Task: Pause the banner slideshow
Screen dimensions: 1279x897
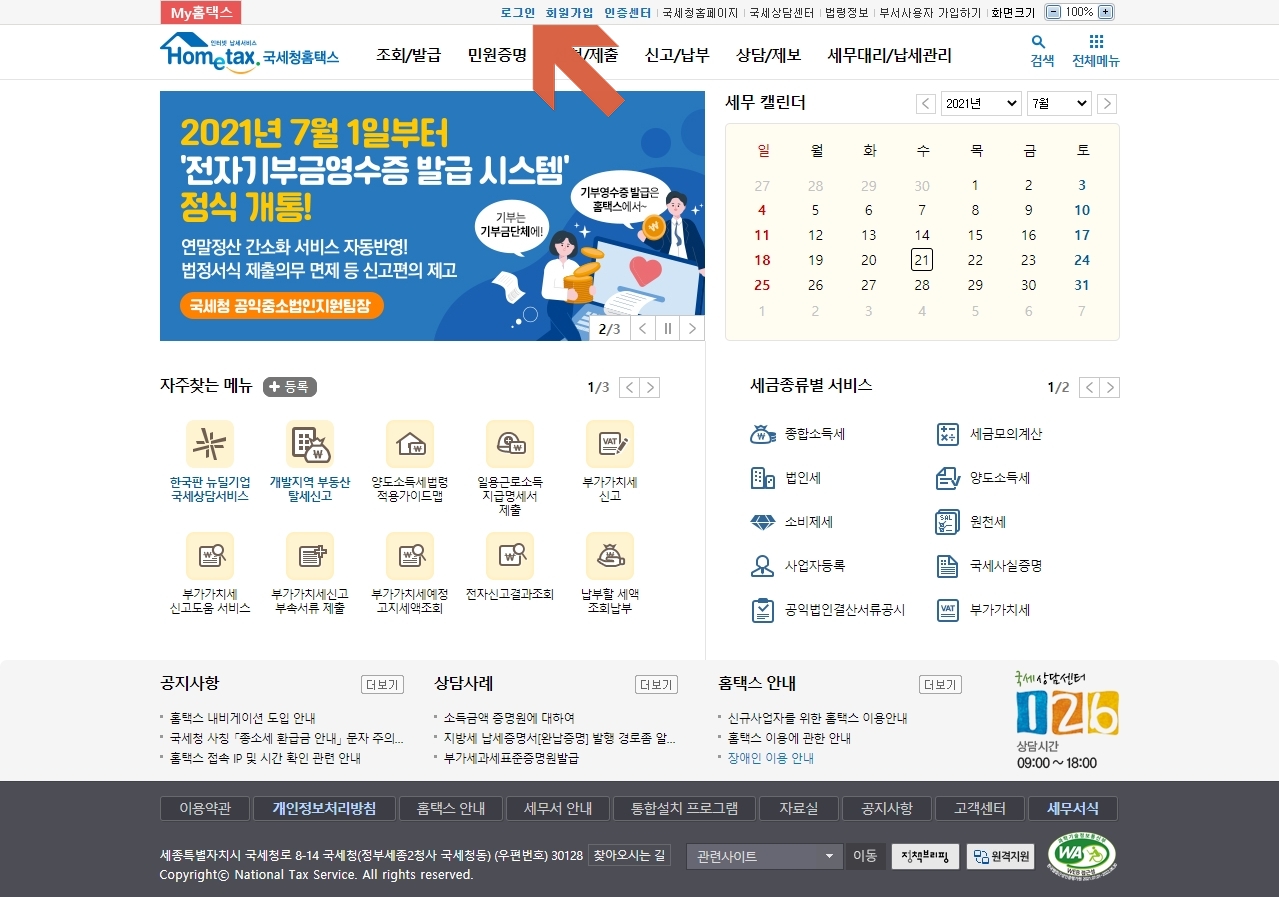Action: click(x=668, y=328)
